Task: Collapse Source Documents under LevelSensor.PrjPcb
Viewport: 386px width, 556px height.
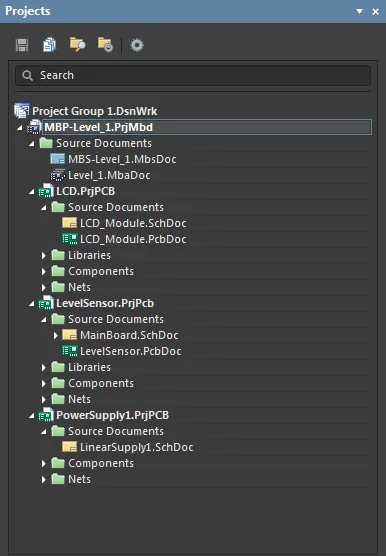Action: [x=44, y=320]
